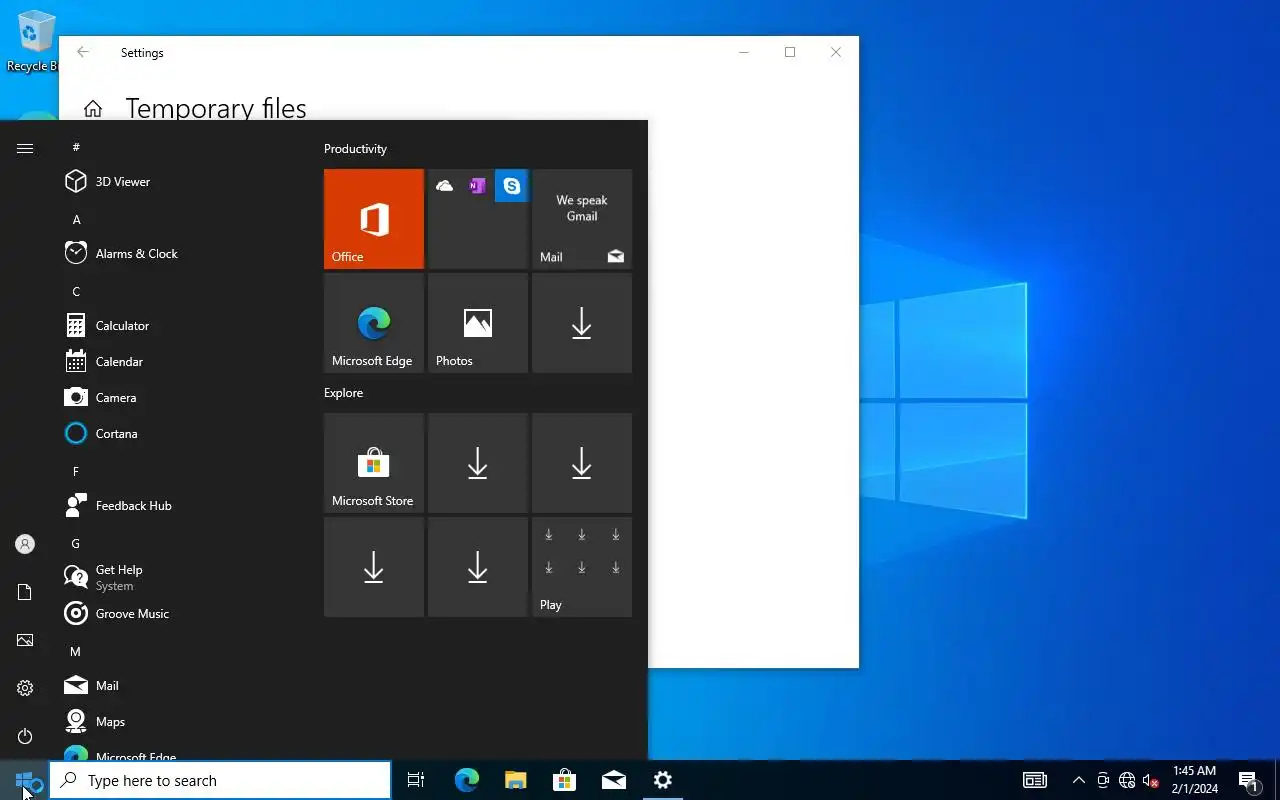The image size is (1280, 800).
Task: Open the News and interests taskbar widget
Action: pos(1034,780)
